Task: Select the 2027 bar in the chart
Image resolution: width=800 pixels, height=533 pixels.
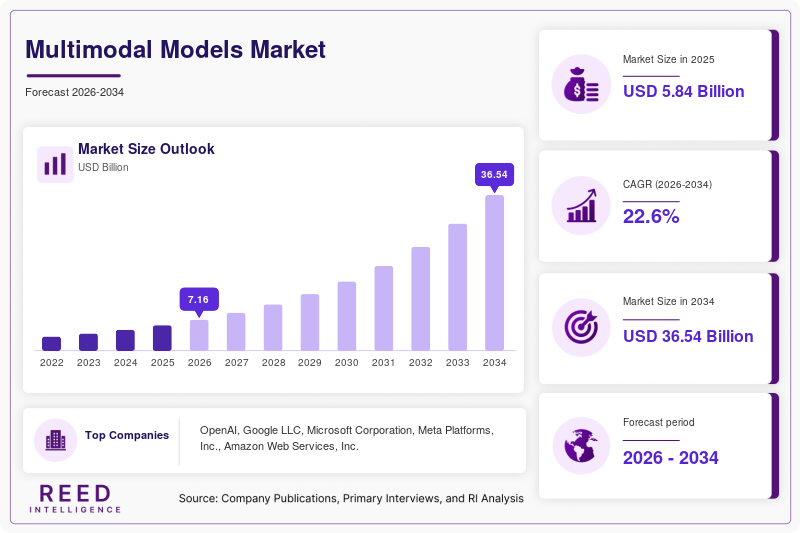Action: 236,332
